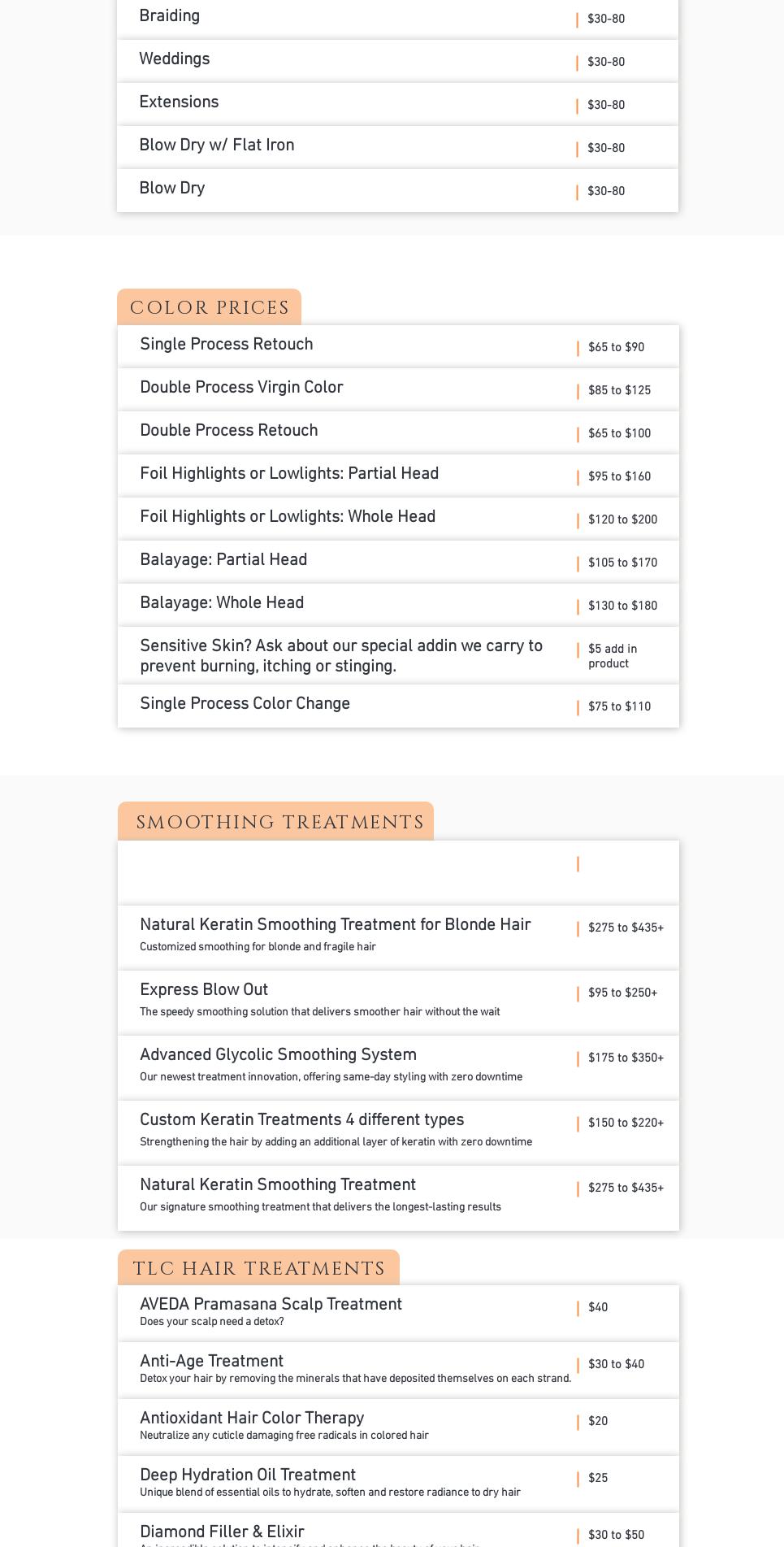Click Custom Keratin Treatments 4 different types
Viewport: 784px width, 1547px height.
[x=301, y=1121]
